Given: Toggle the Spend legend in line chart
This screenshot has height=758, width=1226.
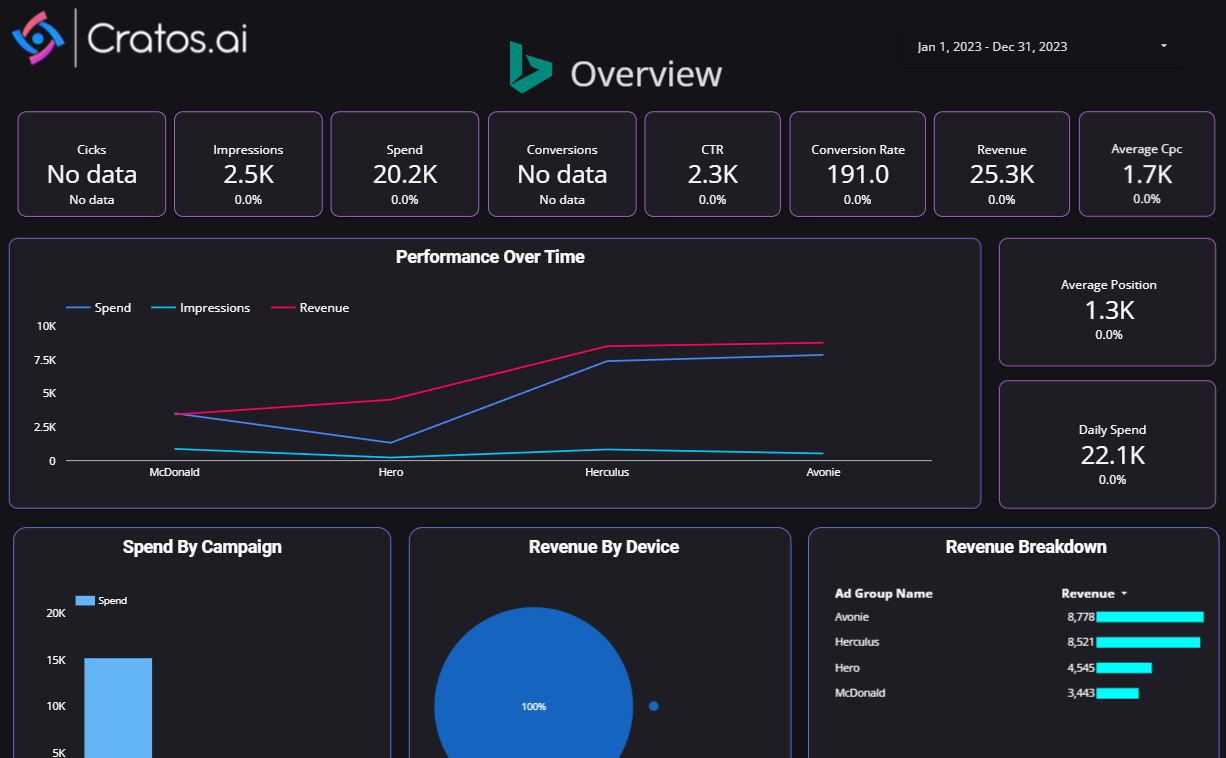Looking at the screenshot, I should 99,308.
